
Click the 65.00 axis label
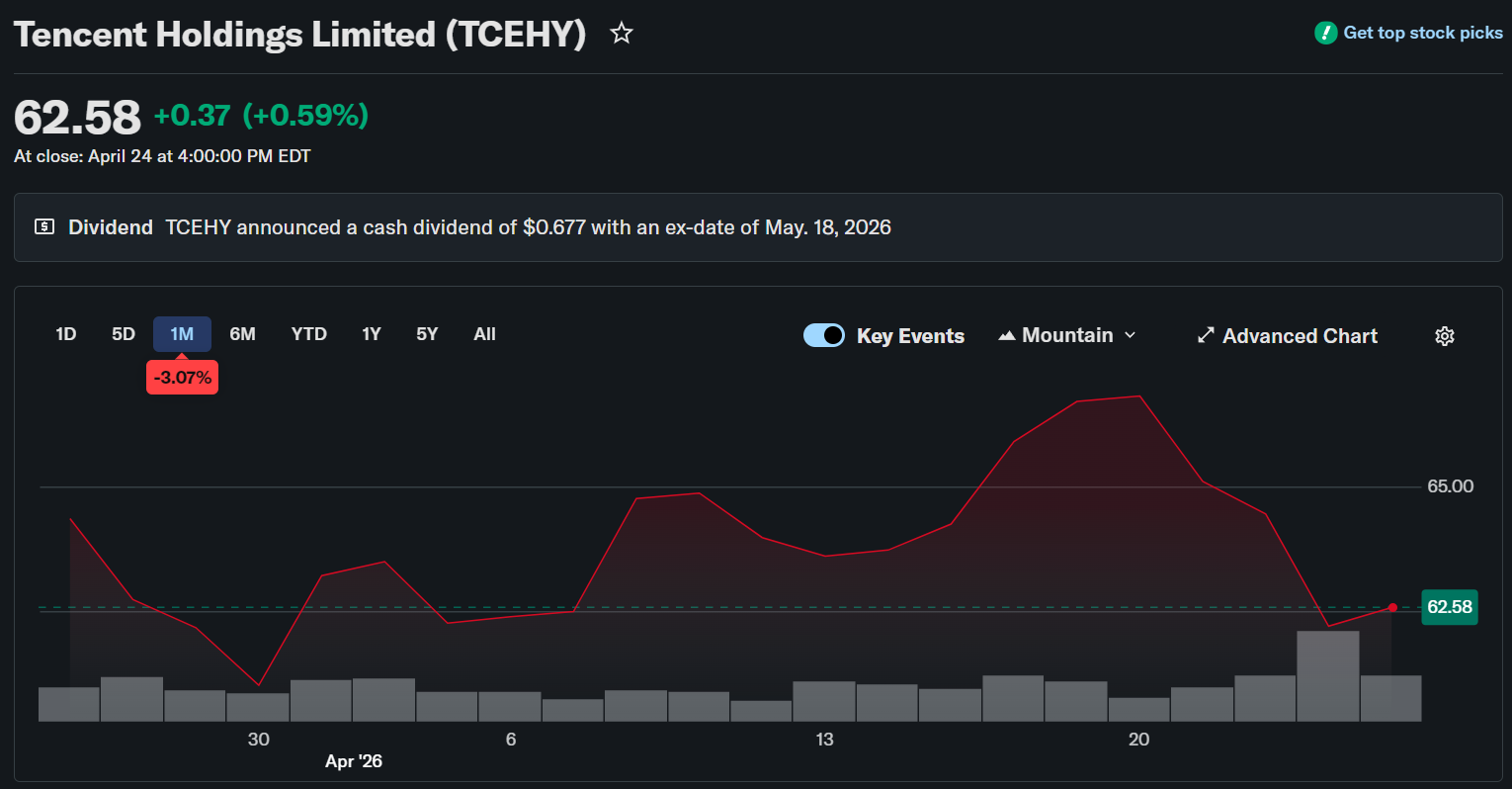click(x=1451, y=486)
